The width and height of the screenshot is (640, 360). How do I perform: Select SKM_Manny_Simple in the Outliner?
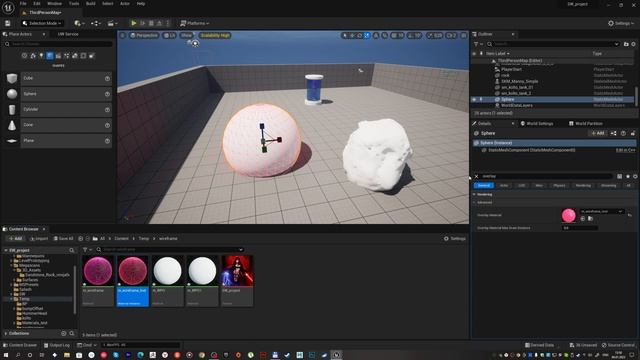pos(520,81)
